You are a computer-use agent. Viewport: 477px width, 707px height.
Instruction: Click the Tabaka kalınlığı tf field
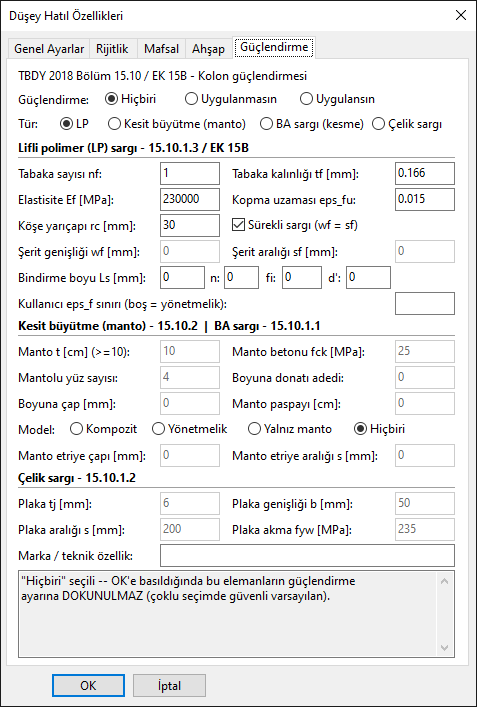425,174
